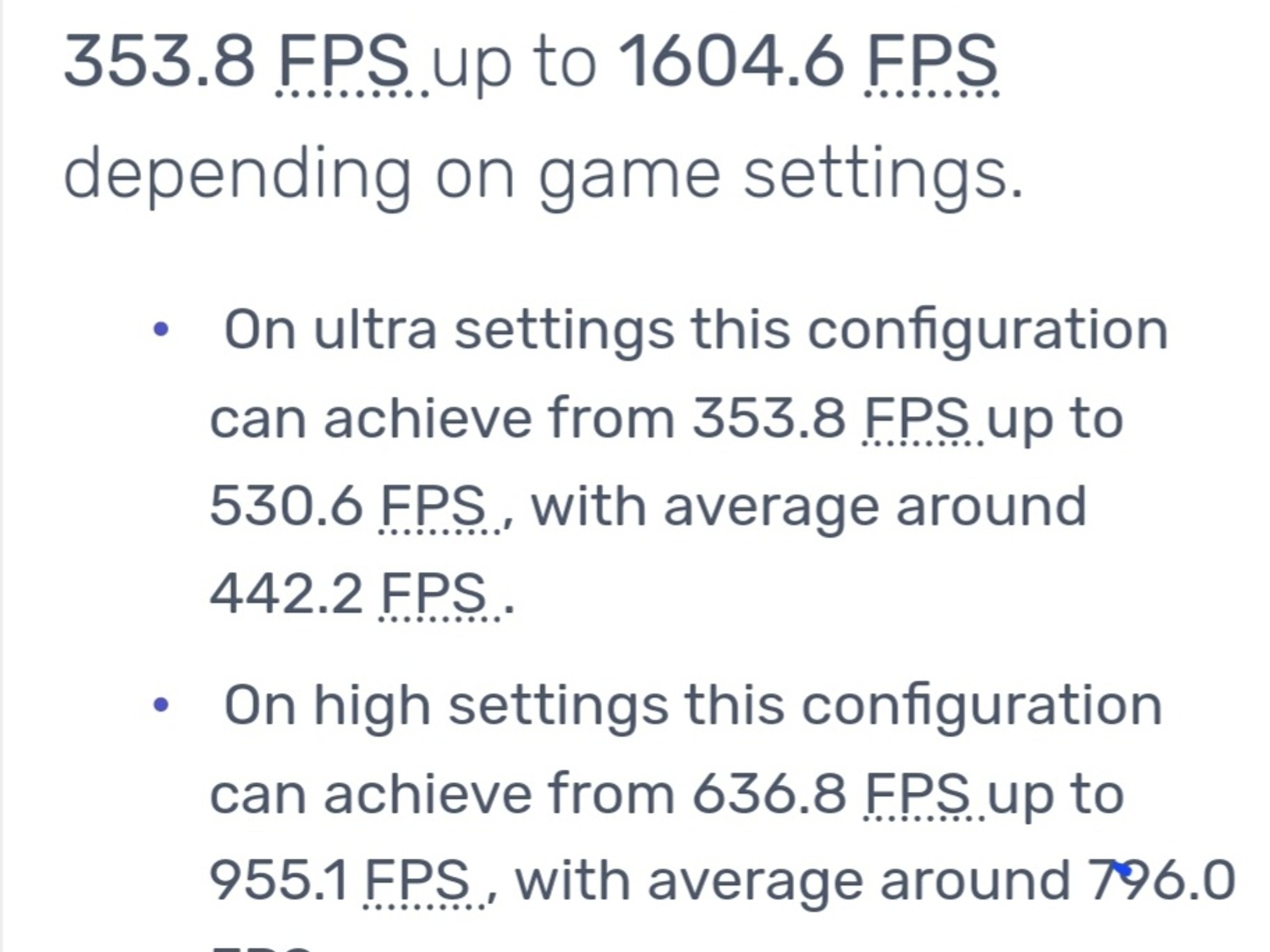Click the 530.6 value in ultra bullet

pos(286,507)
